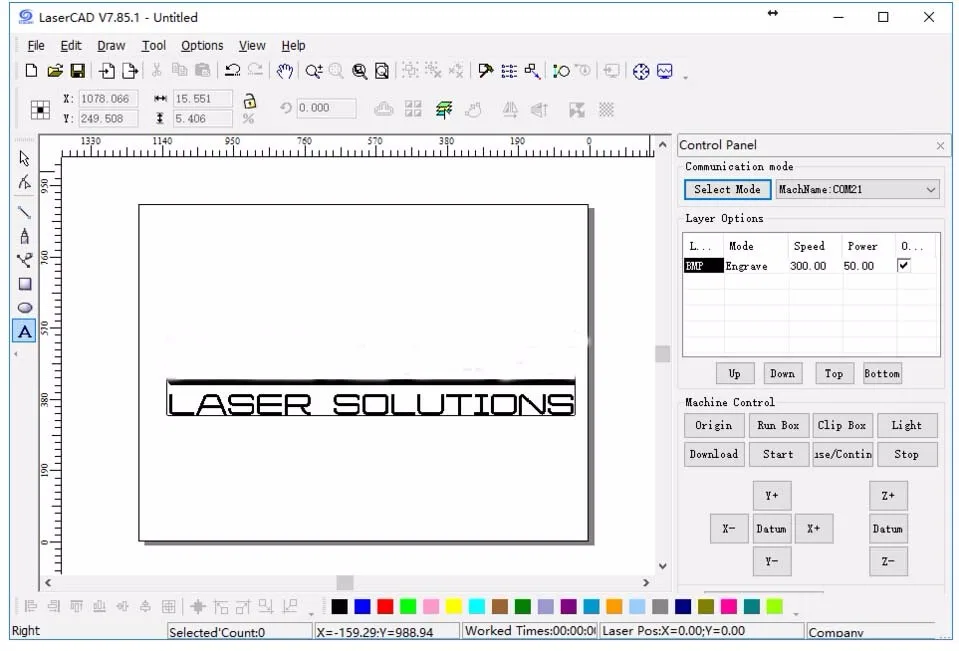Select the Pen drawing tool

(x=23, y=235)
